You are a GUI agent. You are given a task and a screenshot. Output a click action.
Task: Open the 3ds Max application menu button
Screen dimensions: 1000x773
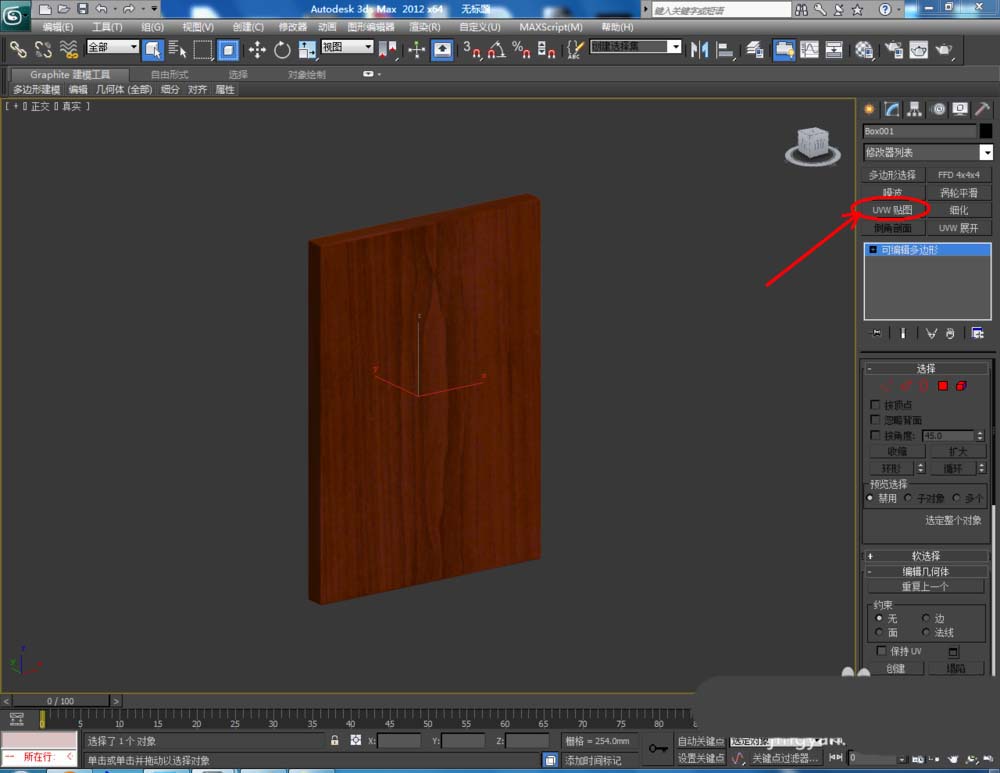tap(14, 15)
